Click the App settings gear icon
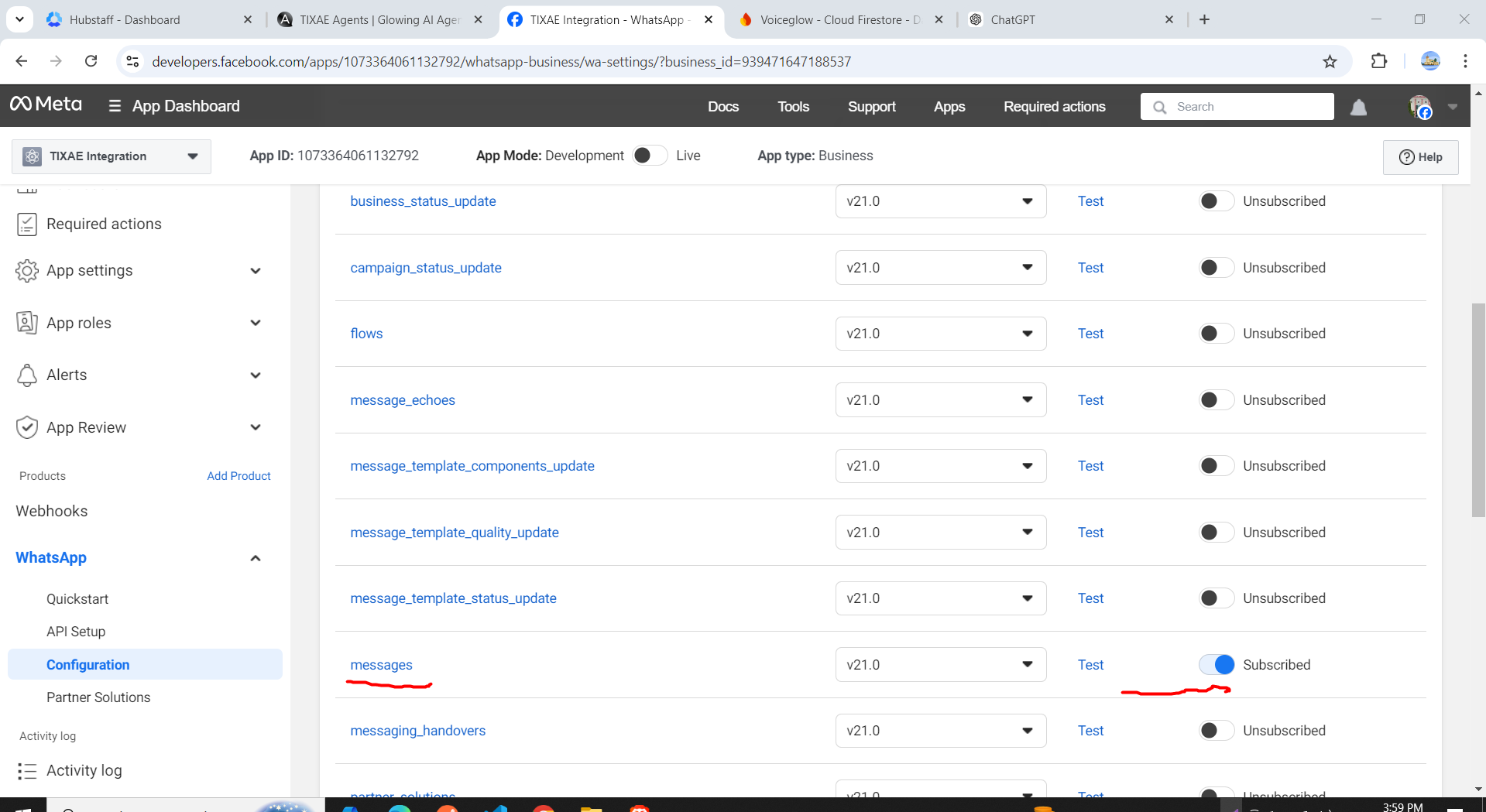The width and height of the screenshot is (1486, 812). point(26,271)
